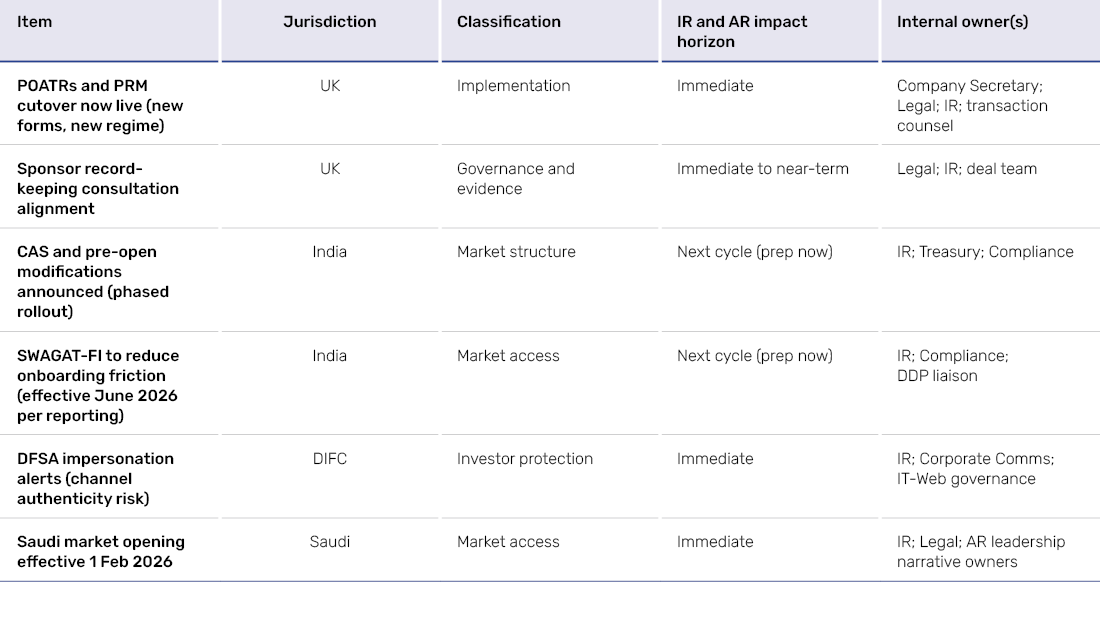
Task: Click the DIFC jurisdiction cell
Action: click(329, 459)
